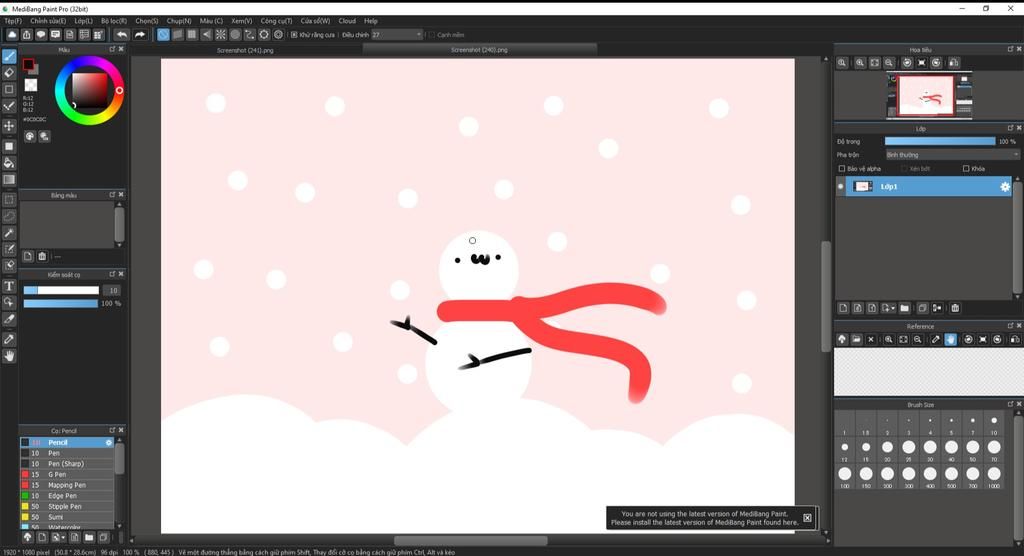The image size is (1024, 556).
Task: Open the Bộ lọc(R) menu
Action: pyautogui.click(x=114, y=21)
